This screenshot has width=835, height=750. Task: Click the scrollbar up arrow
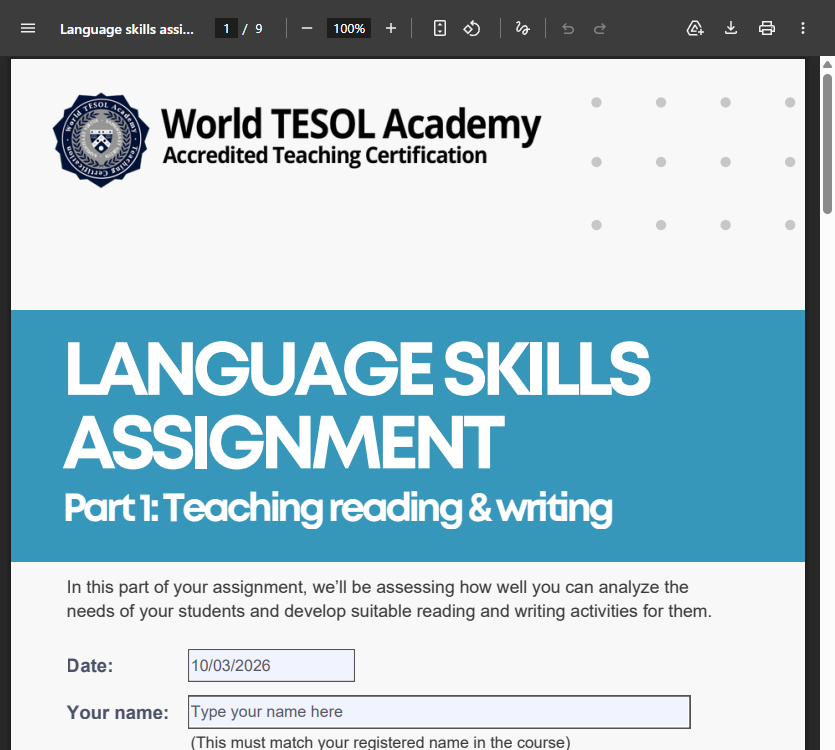[x=827, y=66]
